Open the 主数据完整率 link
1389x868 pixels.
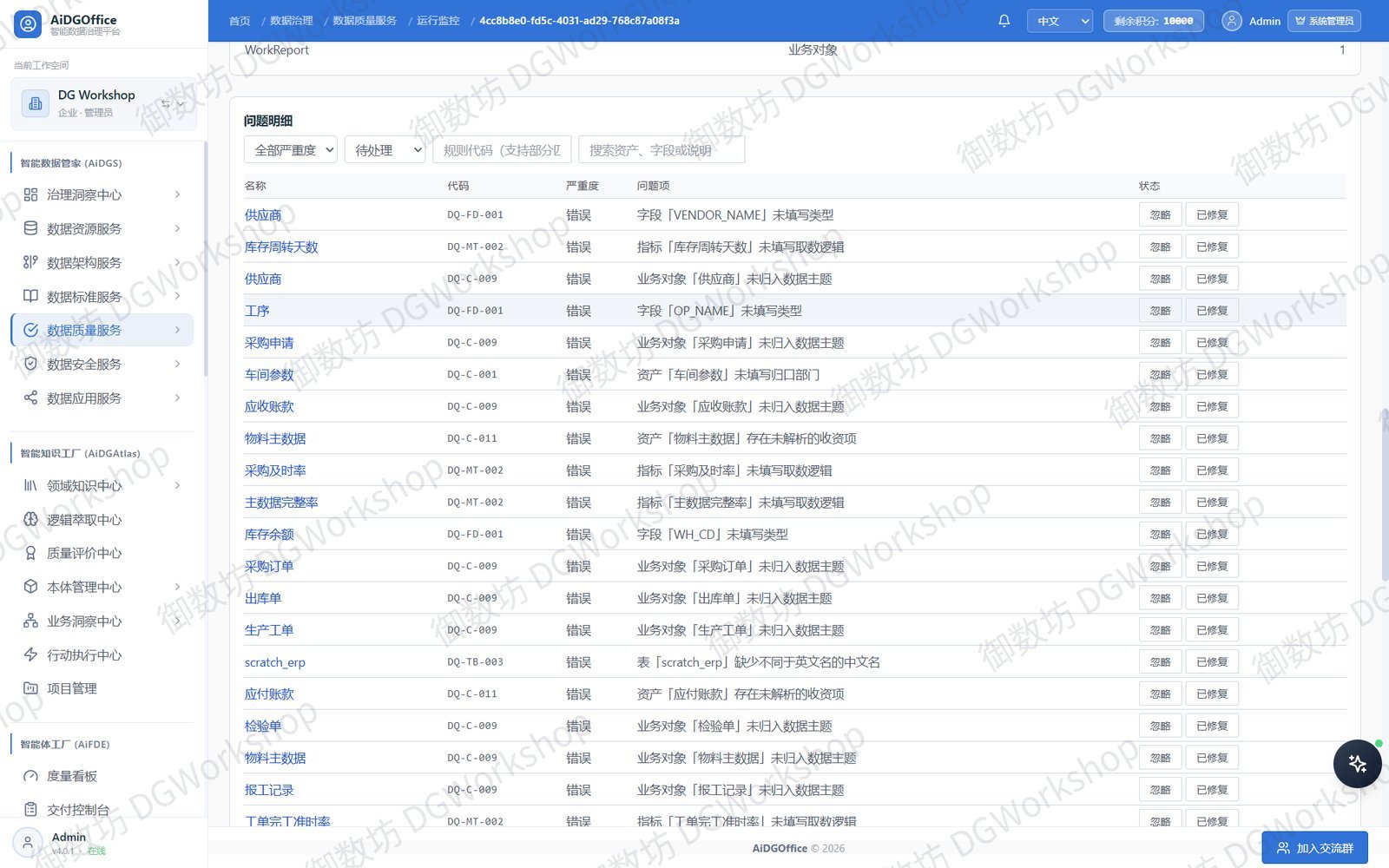(281, 503)
